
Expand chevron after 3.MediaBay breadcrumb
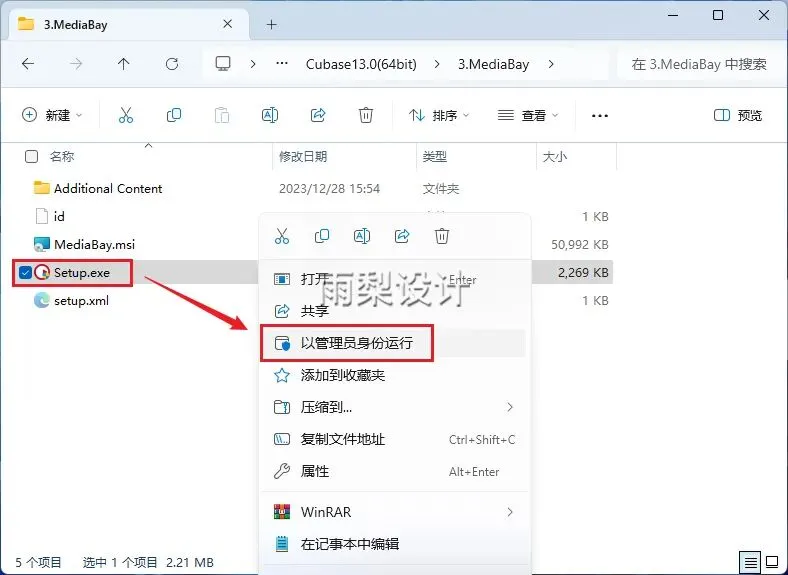click(552, 64)
